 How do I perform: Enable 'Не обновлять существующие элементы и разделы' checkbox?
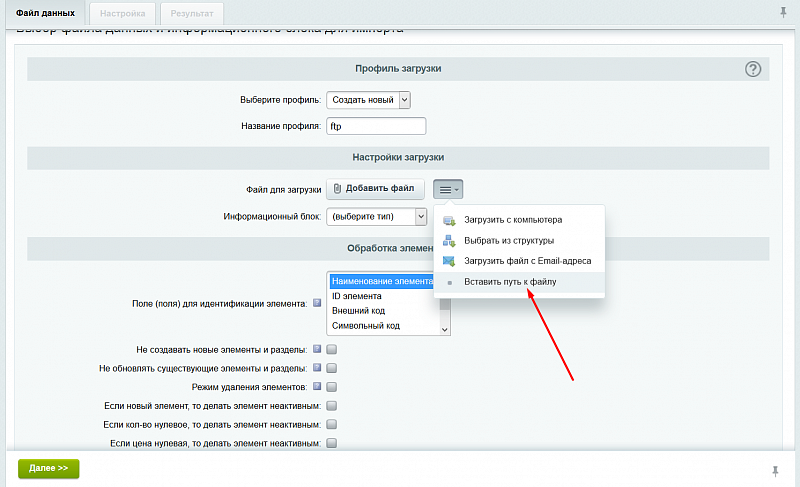coord(332,368)
